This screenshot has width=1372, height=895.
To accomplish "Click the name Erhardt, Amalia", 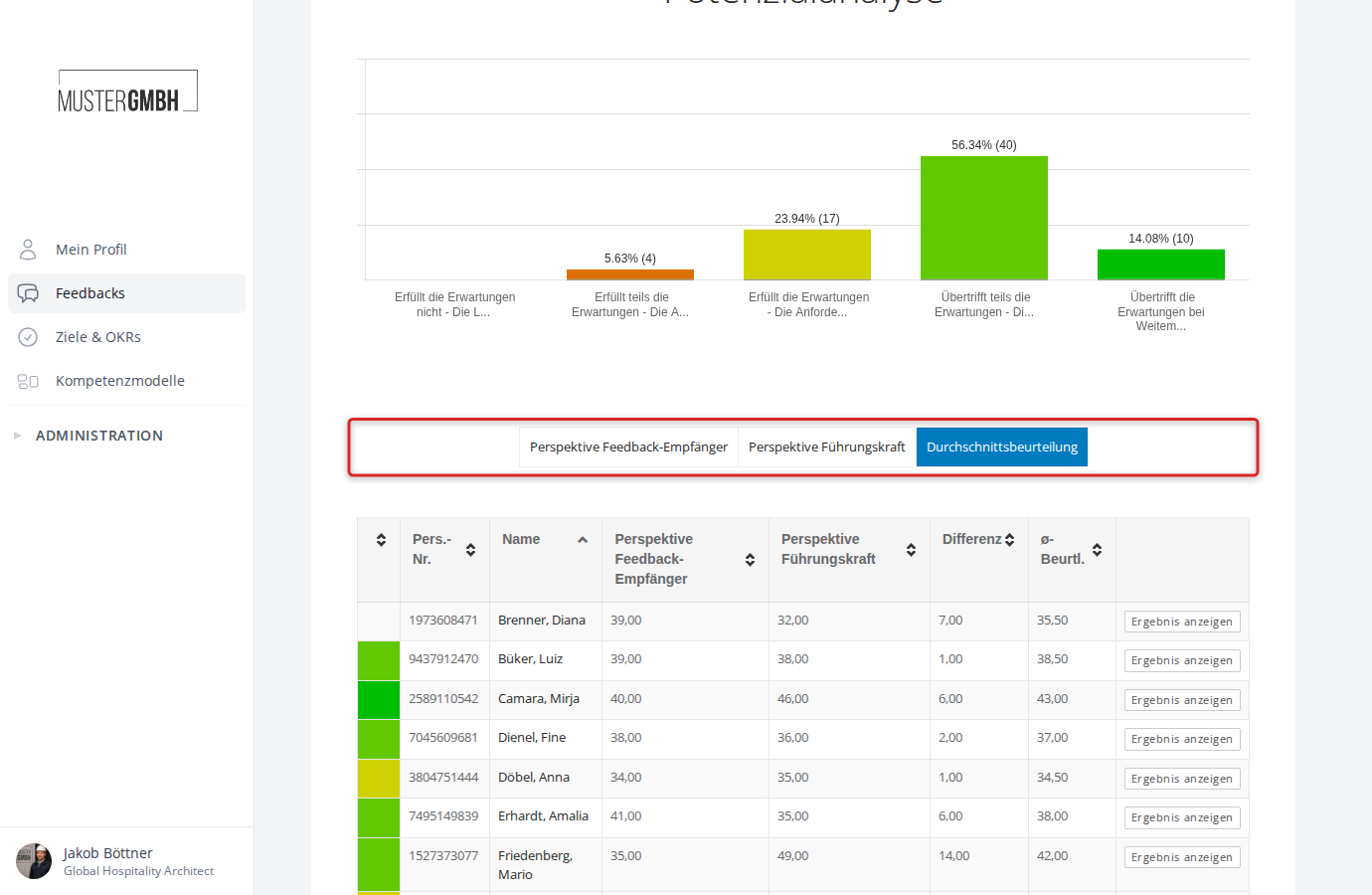I will click(x=543, y=816).
